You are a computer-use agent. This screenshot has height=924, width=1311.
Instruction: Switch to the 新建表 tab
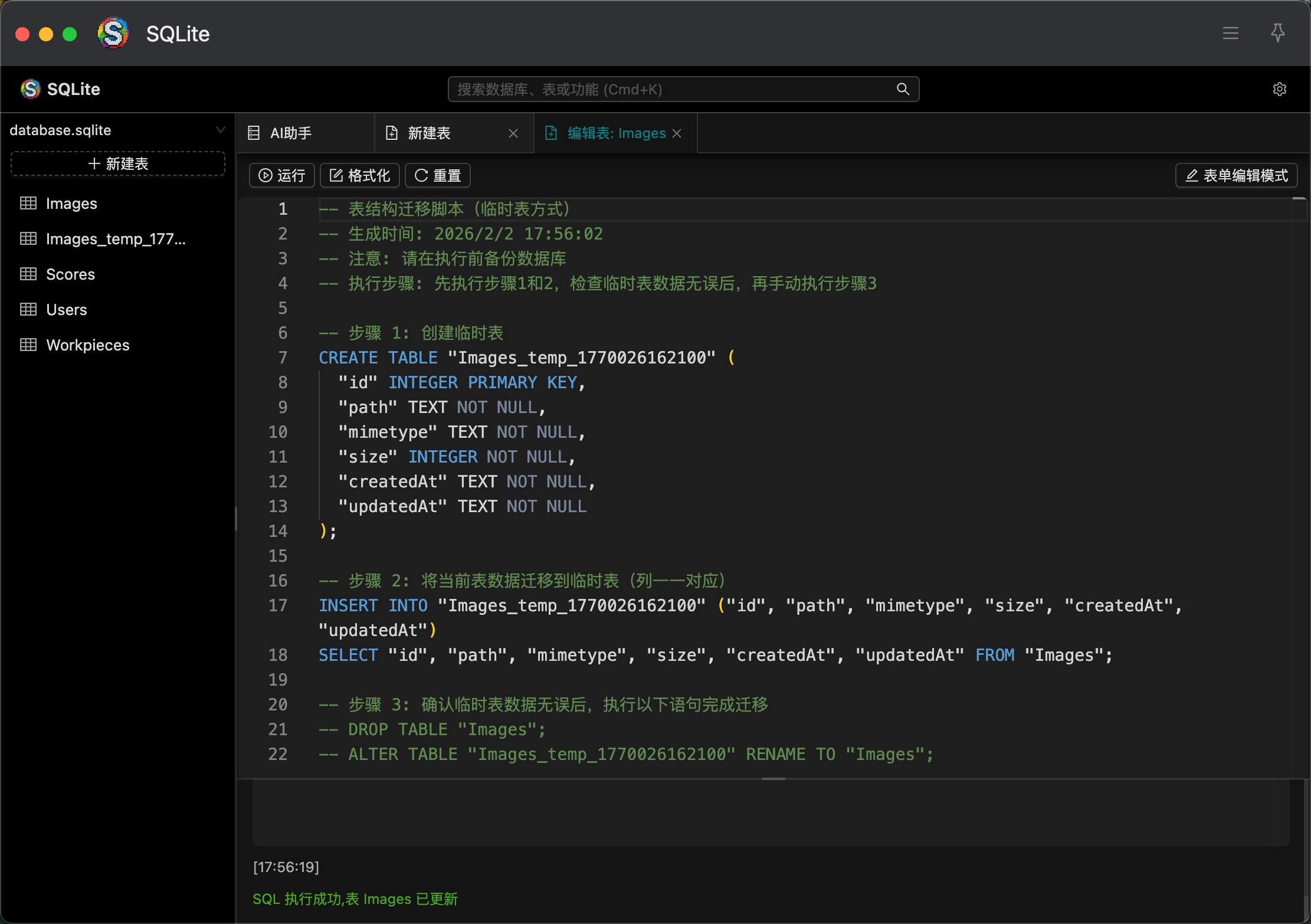(x=429, y=133)
